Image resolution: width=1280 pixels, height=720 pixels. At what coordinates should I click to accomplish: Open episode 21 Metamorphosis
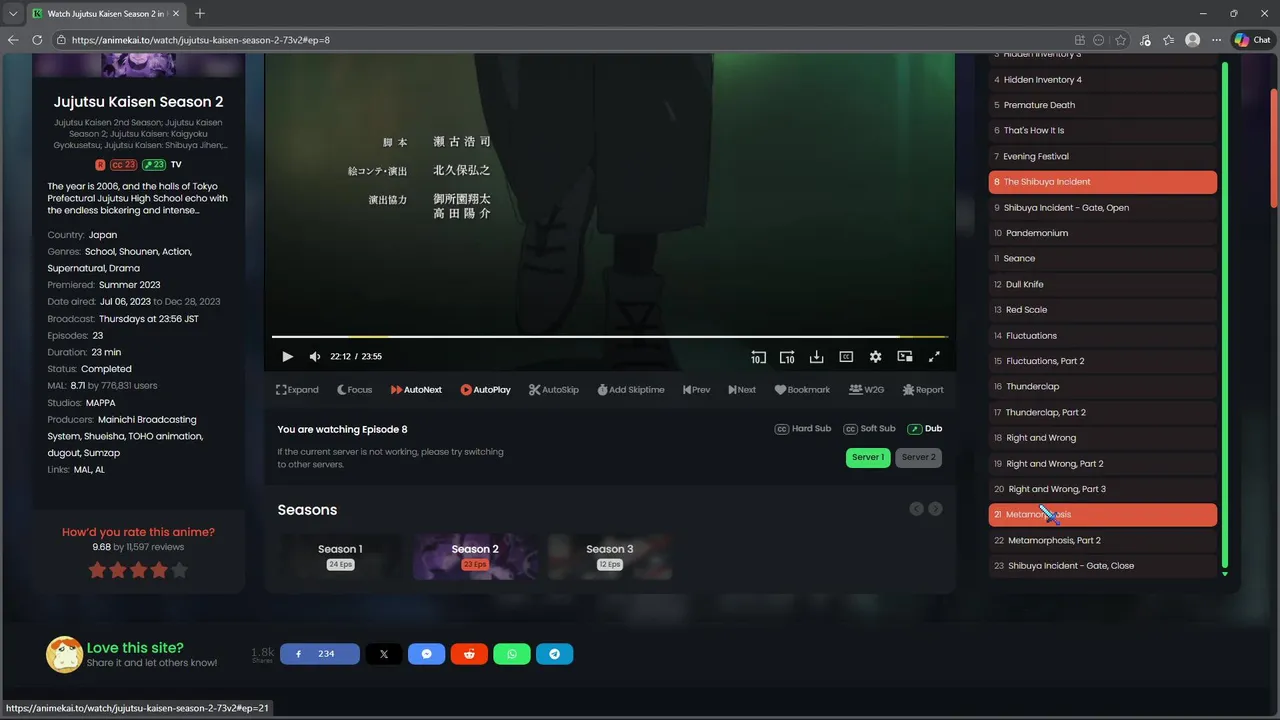1103,515
